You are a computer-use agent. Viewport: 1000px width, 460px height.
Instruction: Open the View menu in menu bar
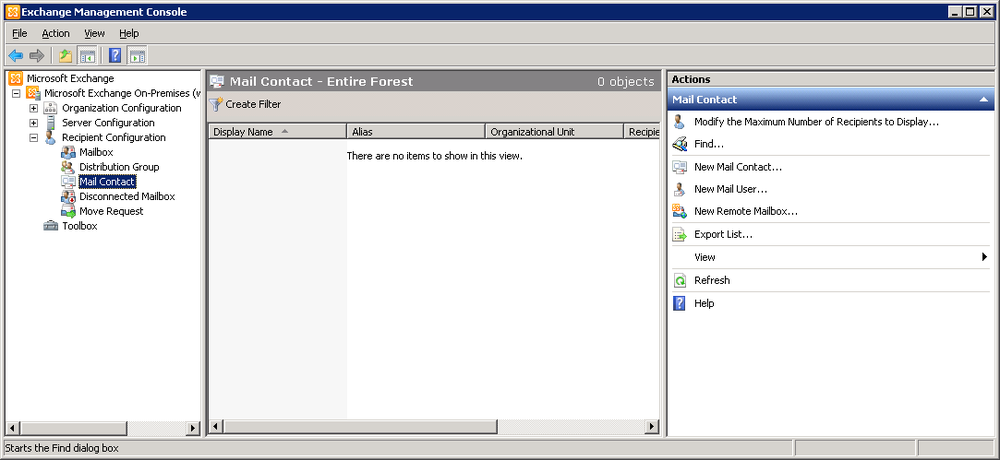click(x=94, y=33)
